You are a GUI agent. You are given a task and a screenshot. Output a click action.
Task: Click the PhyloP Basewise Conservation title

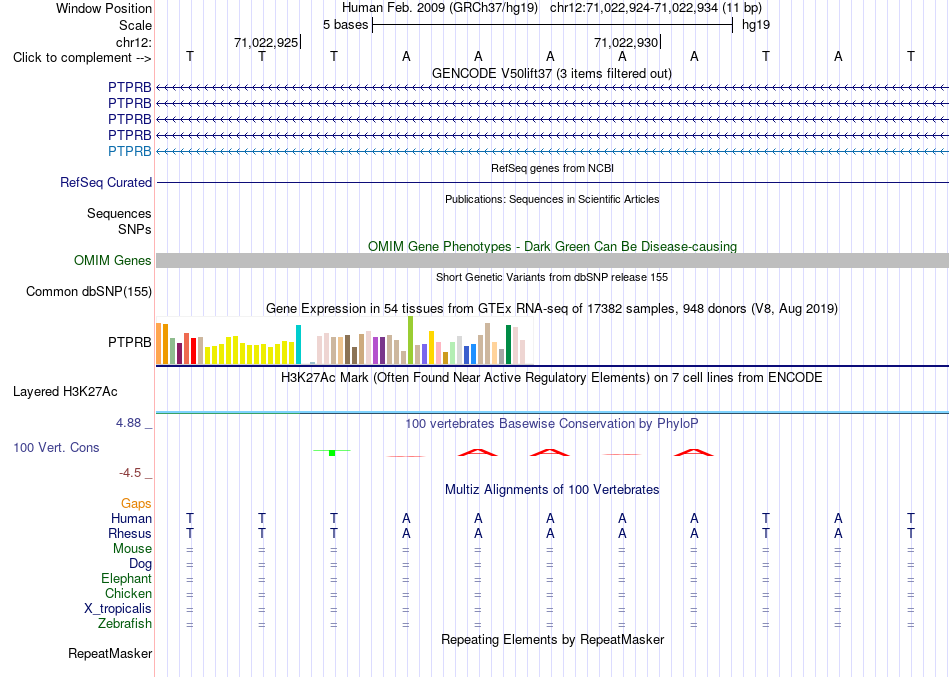(552, 424)
